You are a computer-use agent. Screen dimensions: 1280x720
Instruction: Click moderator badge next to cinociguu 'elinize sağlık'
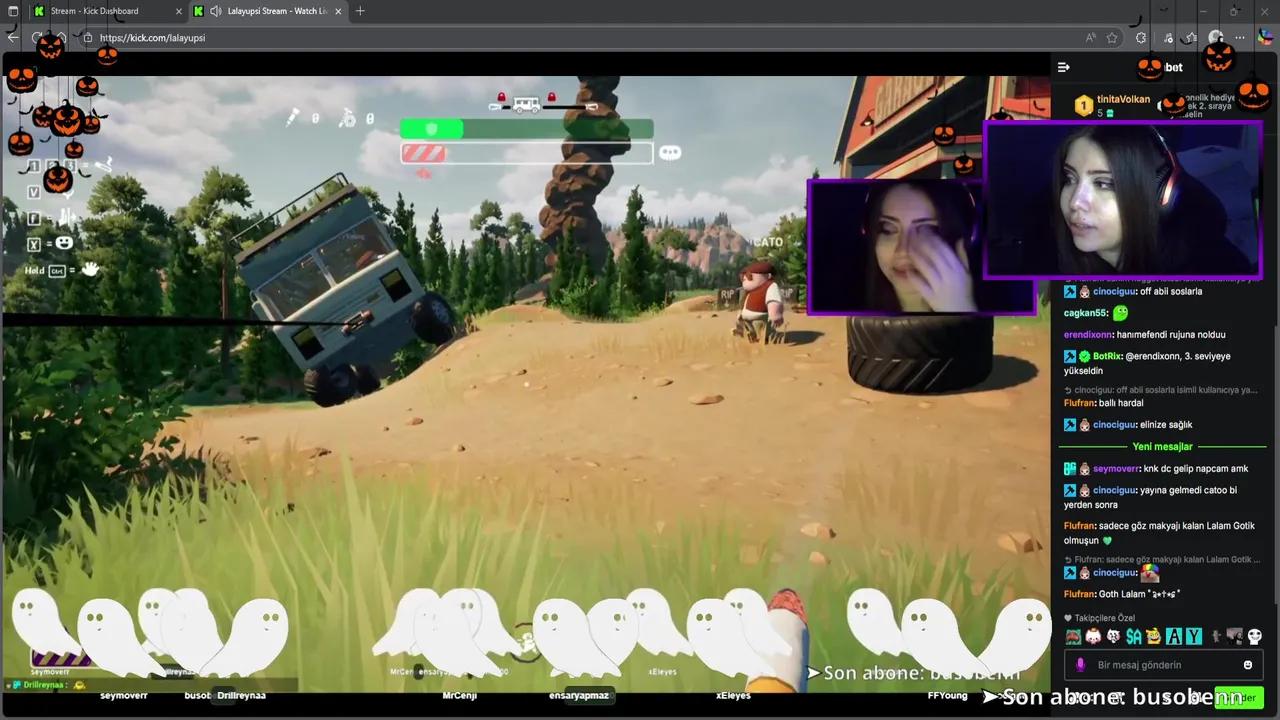(1070, 425)
